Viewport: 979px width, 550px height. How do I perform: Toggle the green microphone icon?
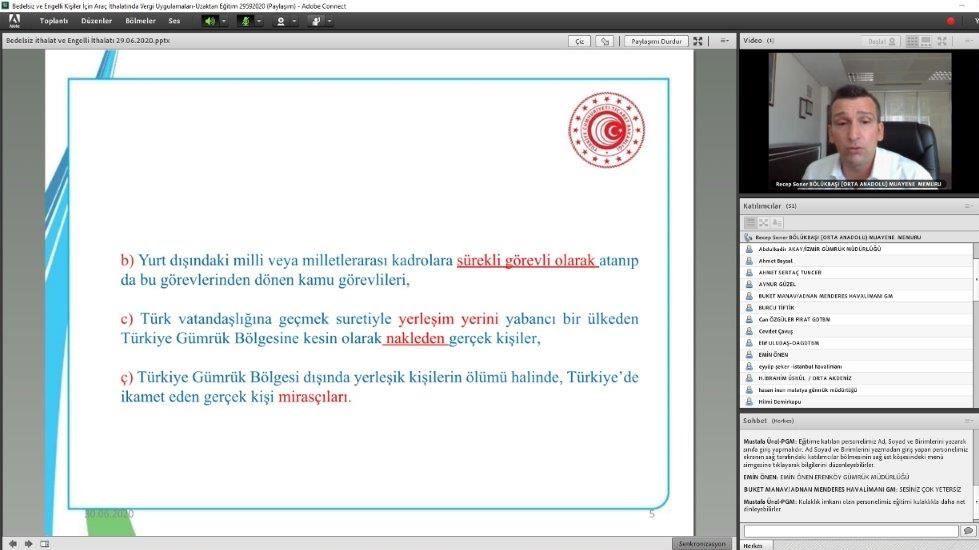click(245, 20)
